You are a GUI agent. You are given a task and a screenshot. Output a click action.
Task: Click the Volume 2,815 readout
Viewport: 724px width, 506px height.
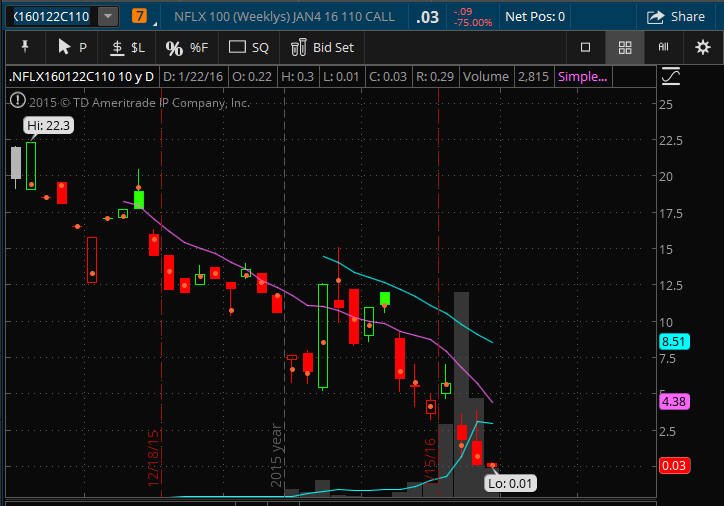pos(506,77)
